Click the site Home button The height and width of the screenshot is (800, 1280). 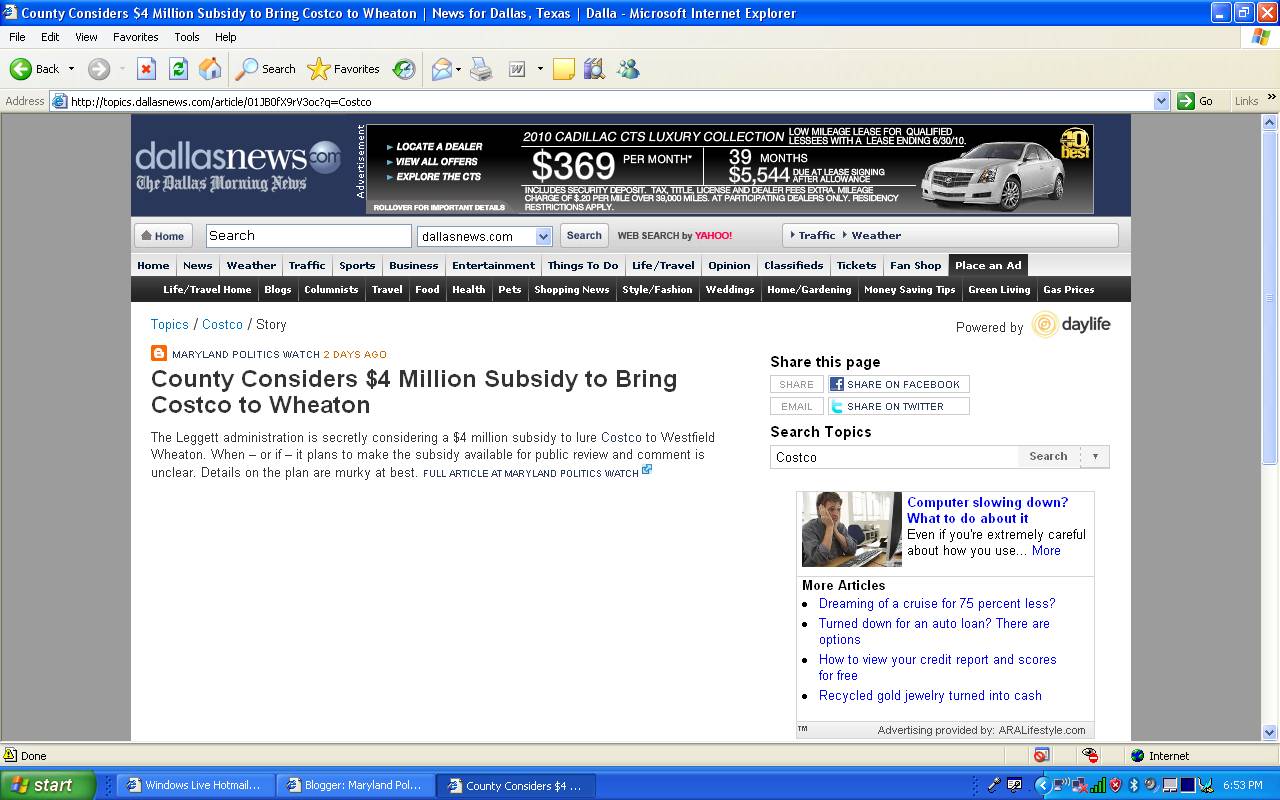(163, 236)
